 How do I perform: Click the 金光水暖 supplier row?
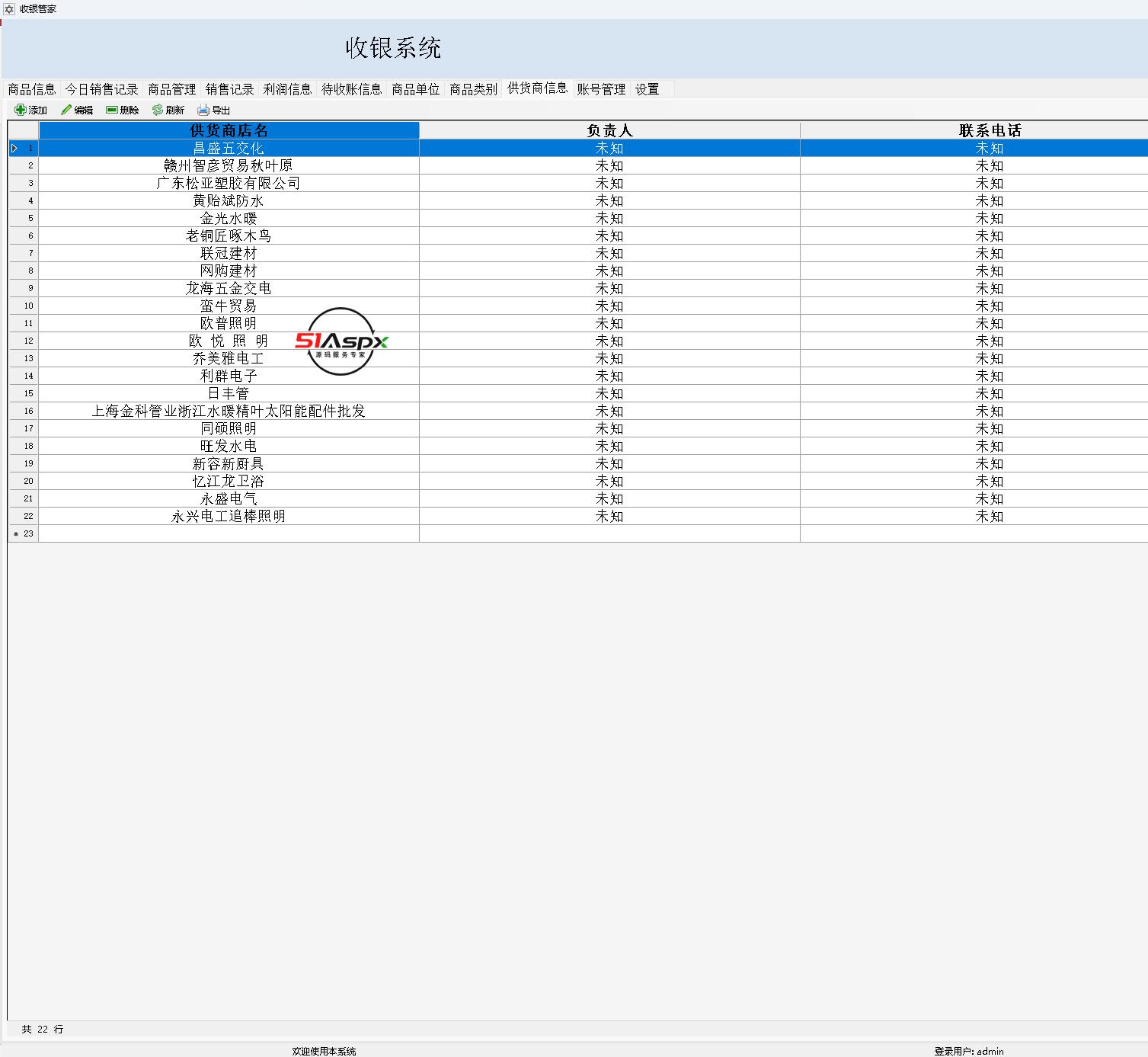[x=229, y=218]
